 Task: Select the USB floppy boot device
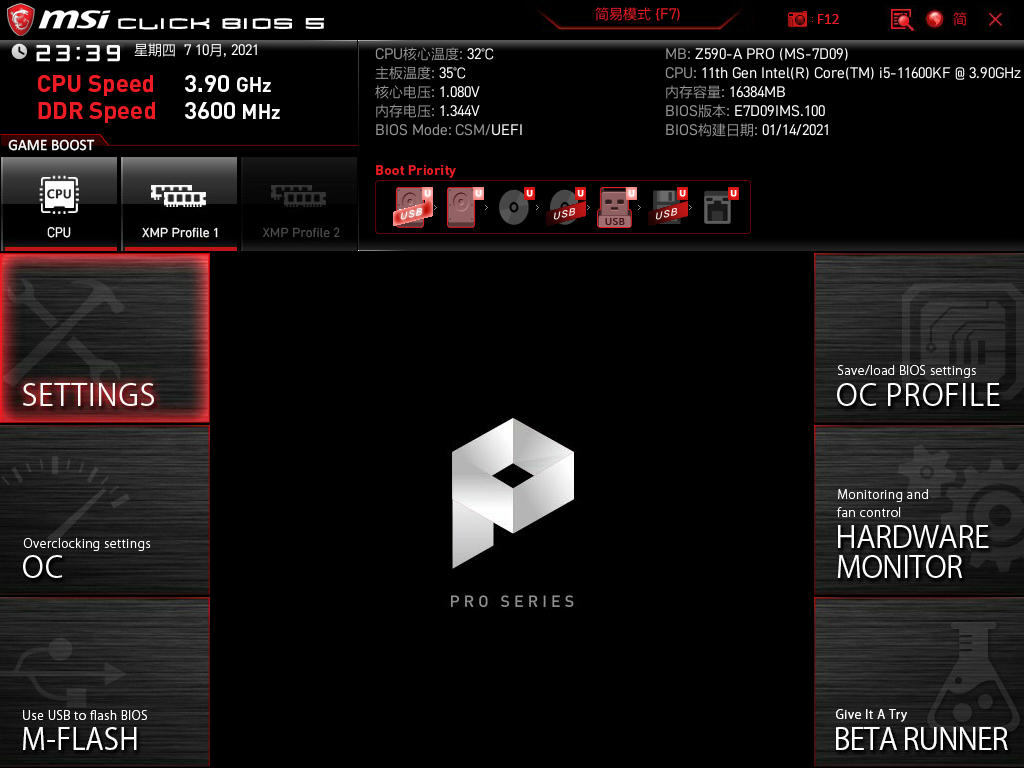[x=667, y=208]
